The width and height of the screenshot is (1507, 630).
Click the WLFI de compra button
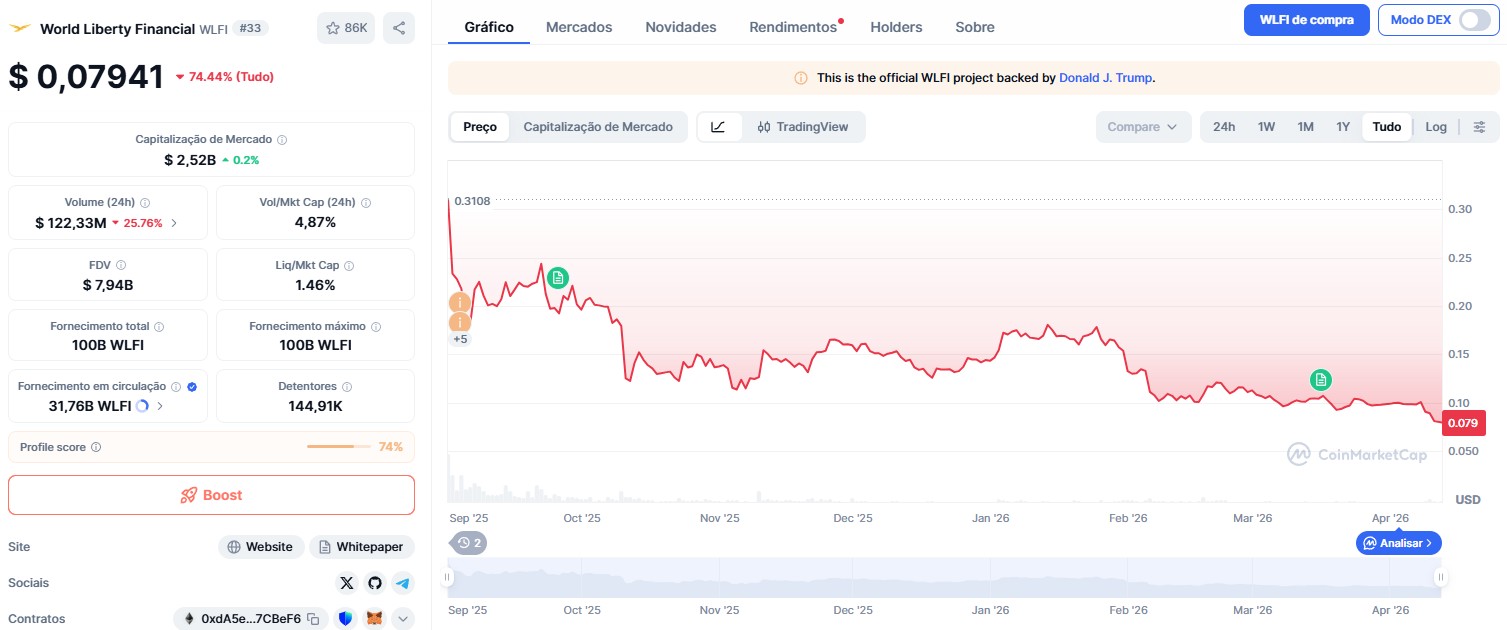pos(1306,20)
